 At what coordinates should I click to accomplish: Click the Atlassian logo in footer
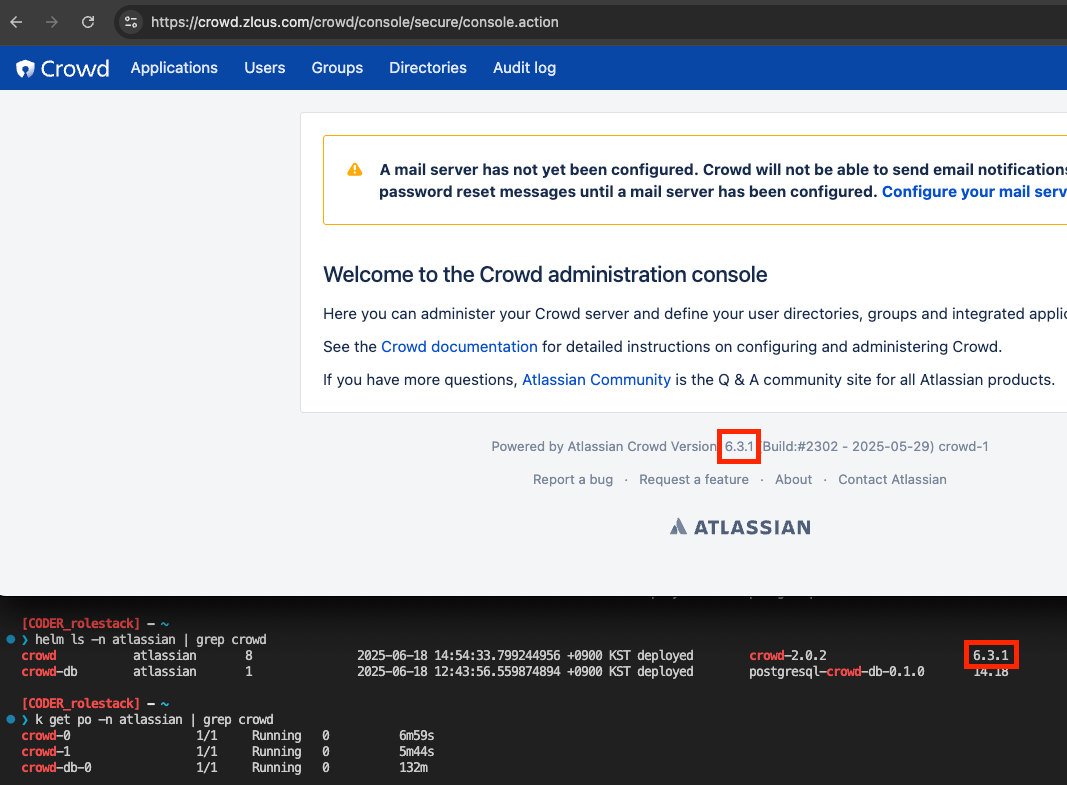click(x=740, y=527)
